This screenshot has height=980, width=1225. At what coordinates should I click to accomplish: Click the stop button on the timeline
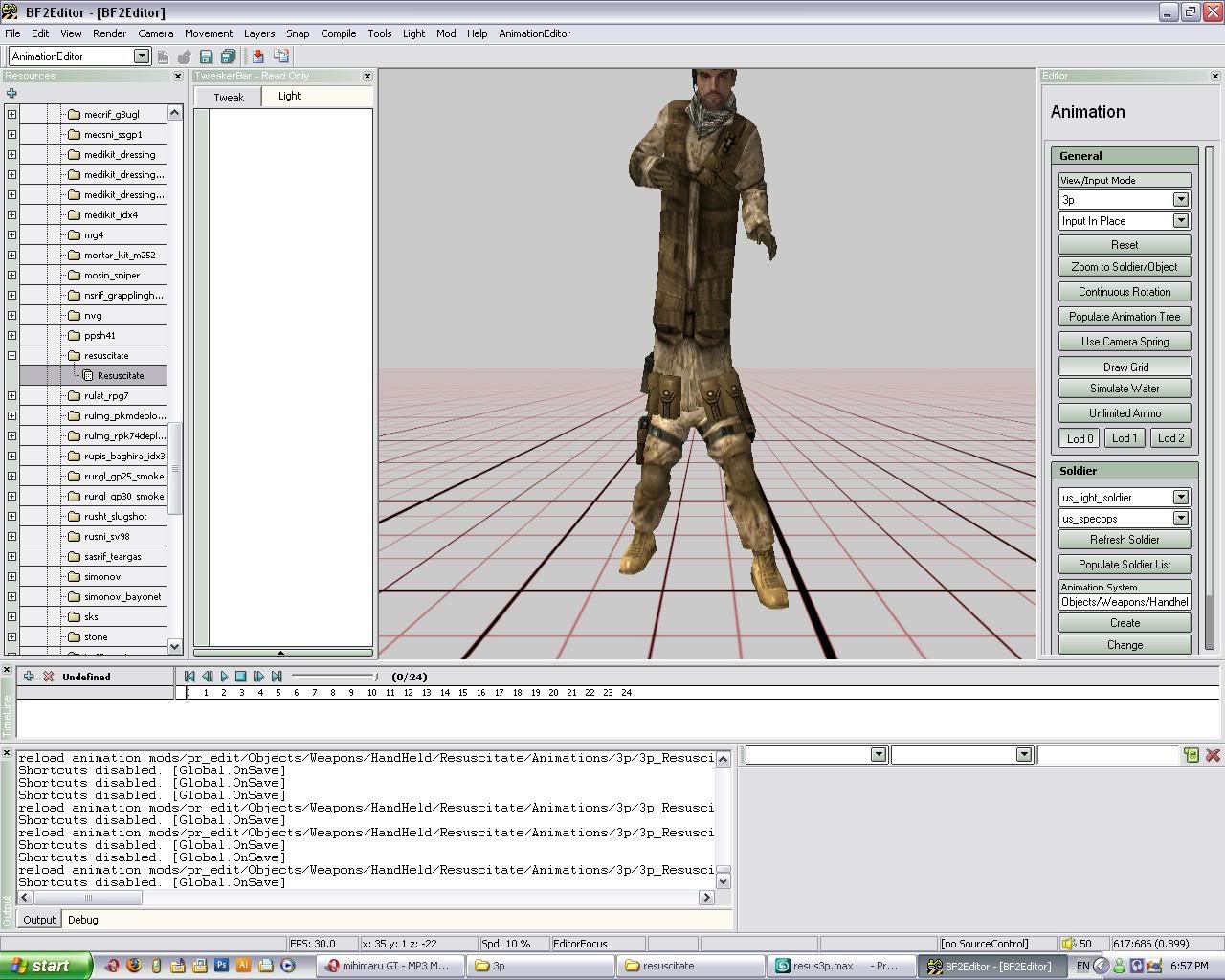[x=241, y=677]
